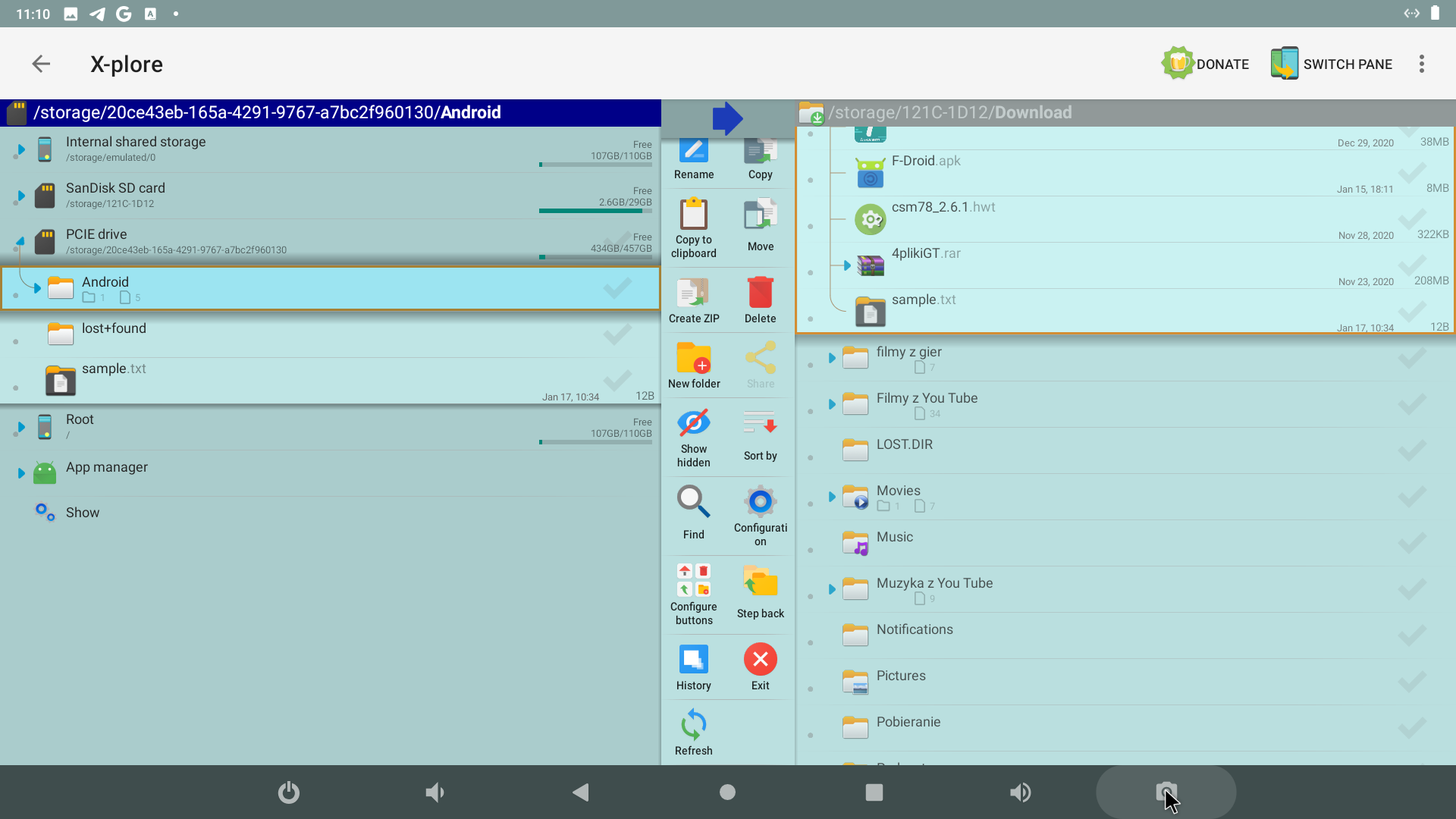Open Configure buttons panel
This screenshot has height=819, width=1456.
694,580
